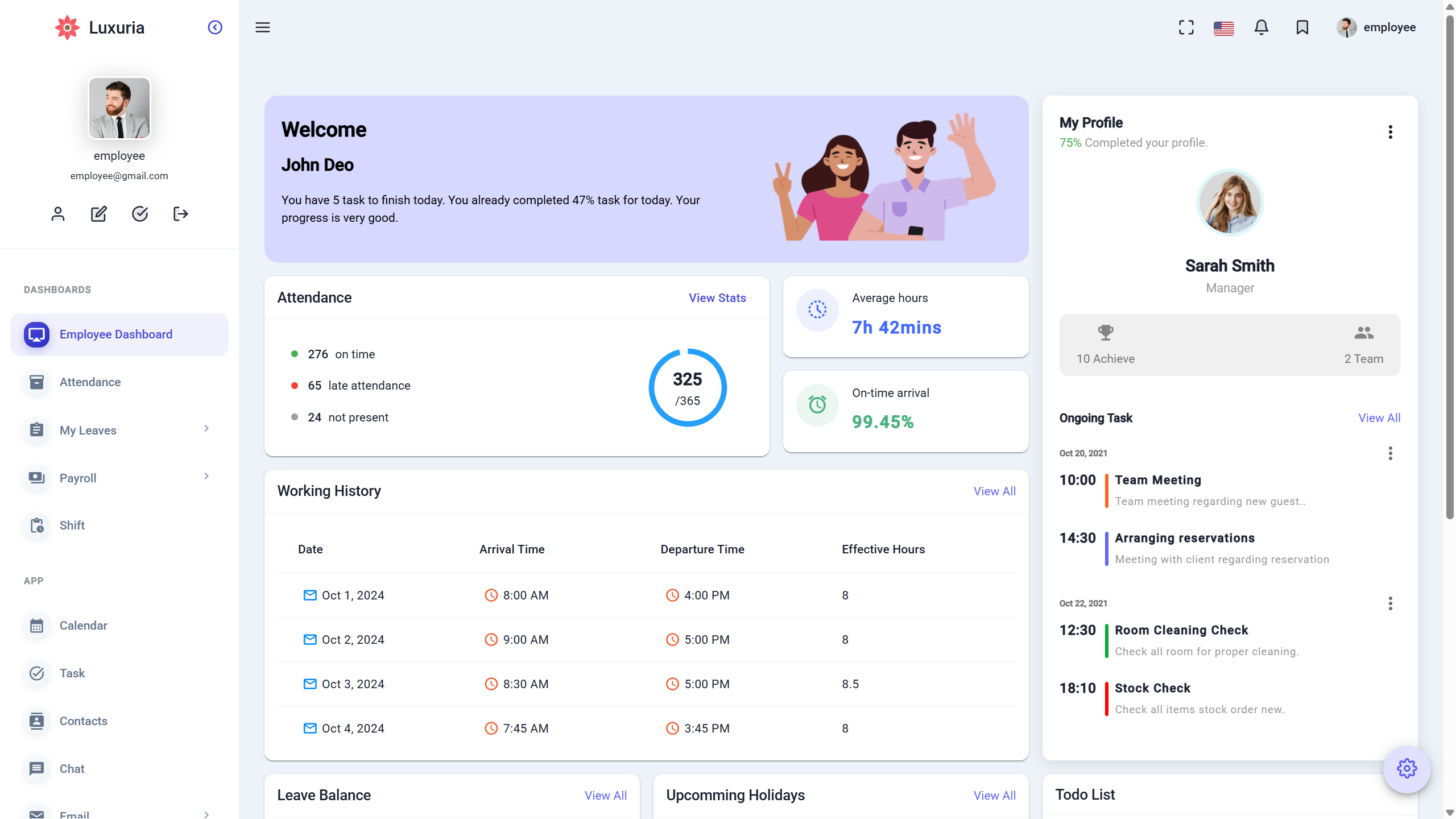Viewport: 1456px width, 819px height.
Task: Open language selector US flag
Action: (1224, 28)
